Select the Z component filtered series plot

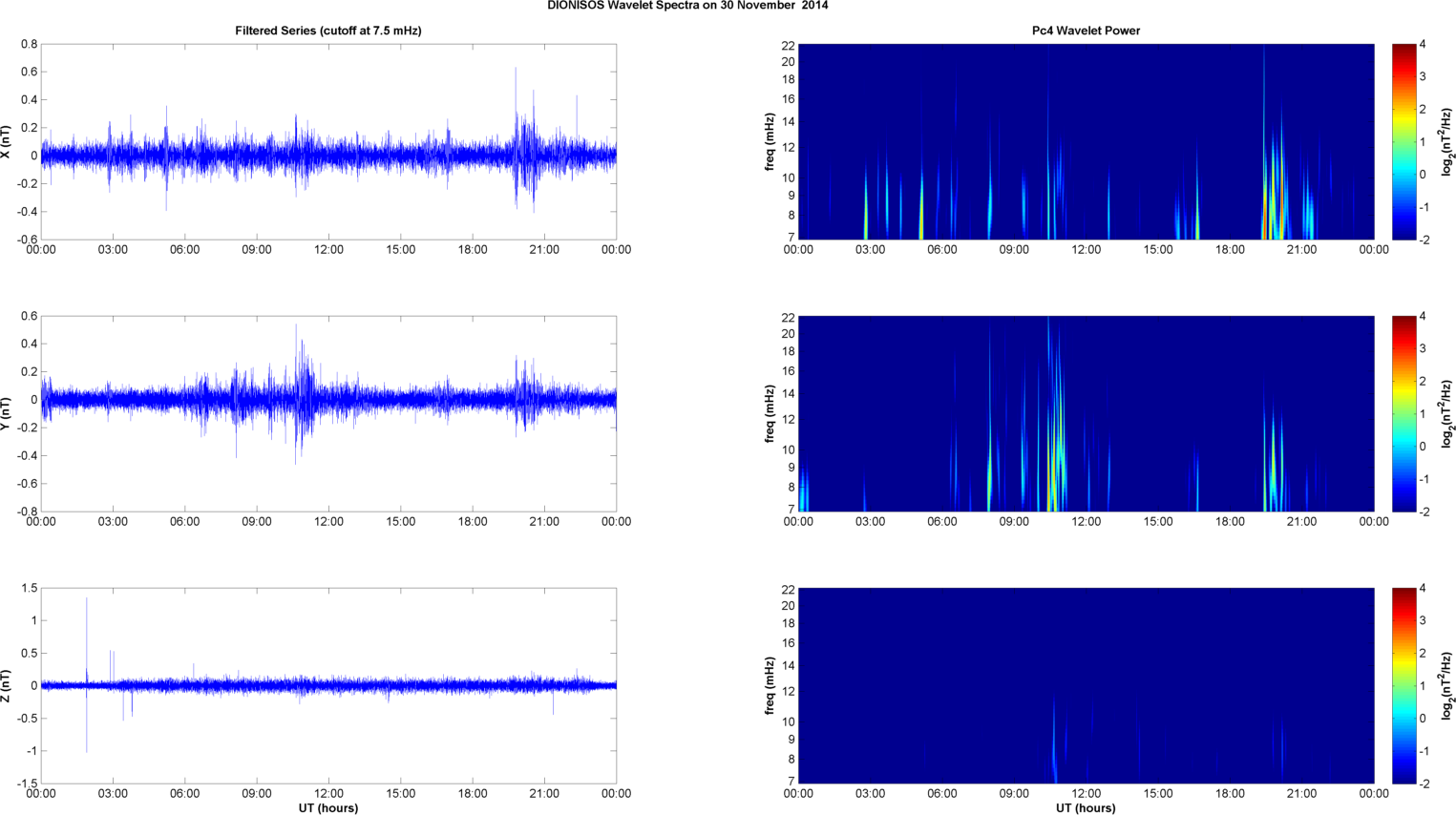click(x=328, y=685)
